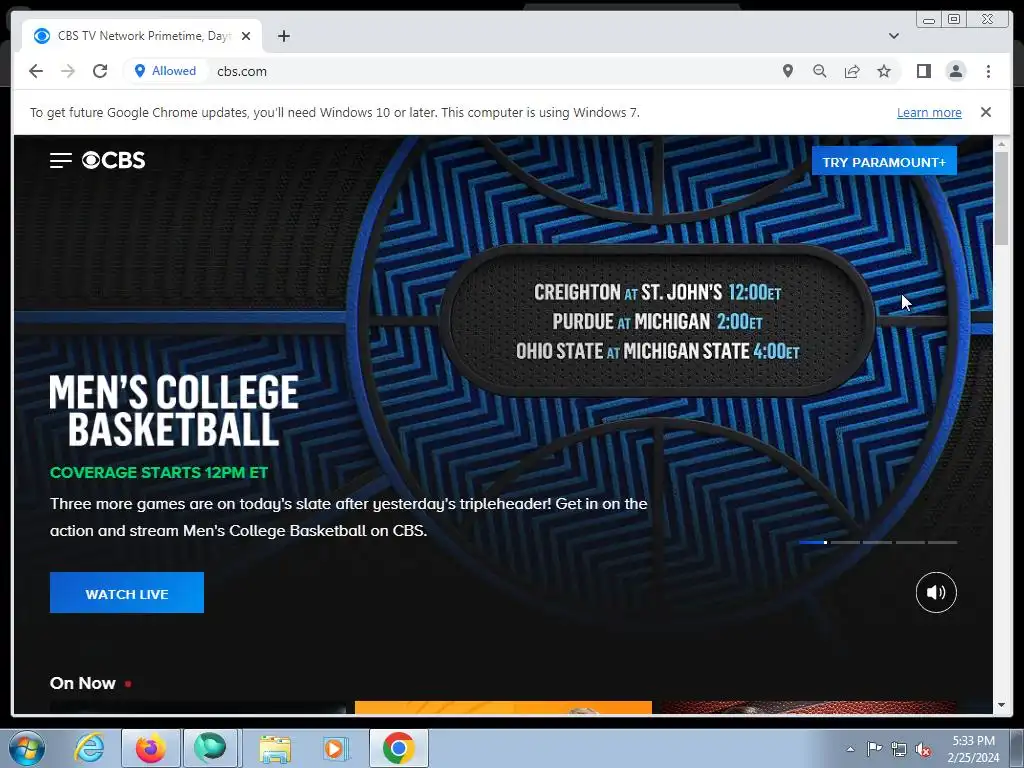The width and height of the screenshot is (1024, 768).
Task: Bookmark this tab with the star
Action: click(x=884, y=71)
